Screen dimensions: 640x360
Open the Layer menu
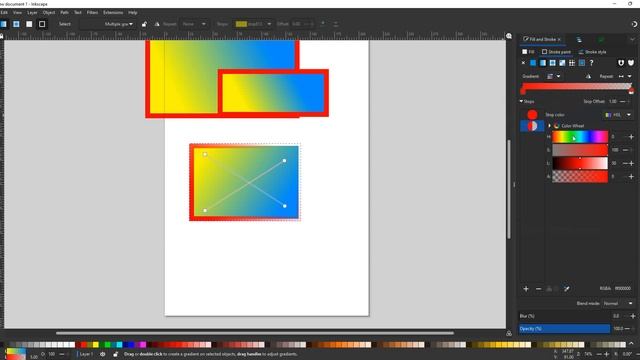[32, 13]
